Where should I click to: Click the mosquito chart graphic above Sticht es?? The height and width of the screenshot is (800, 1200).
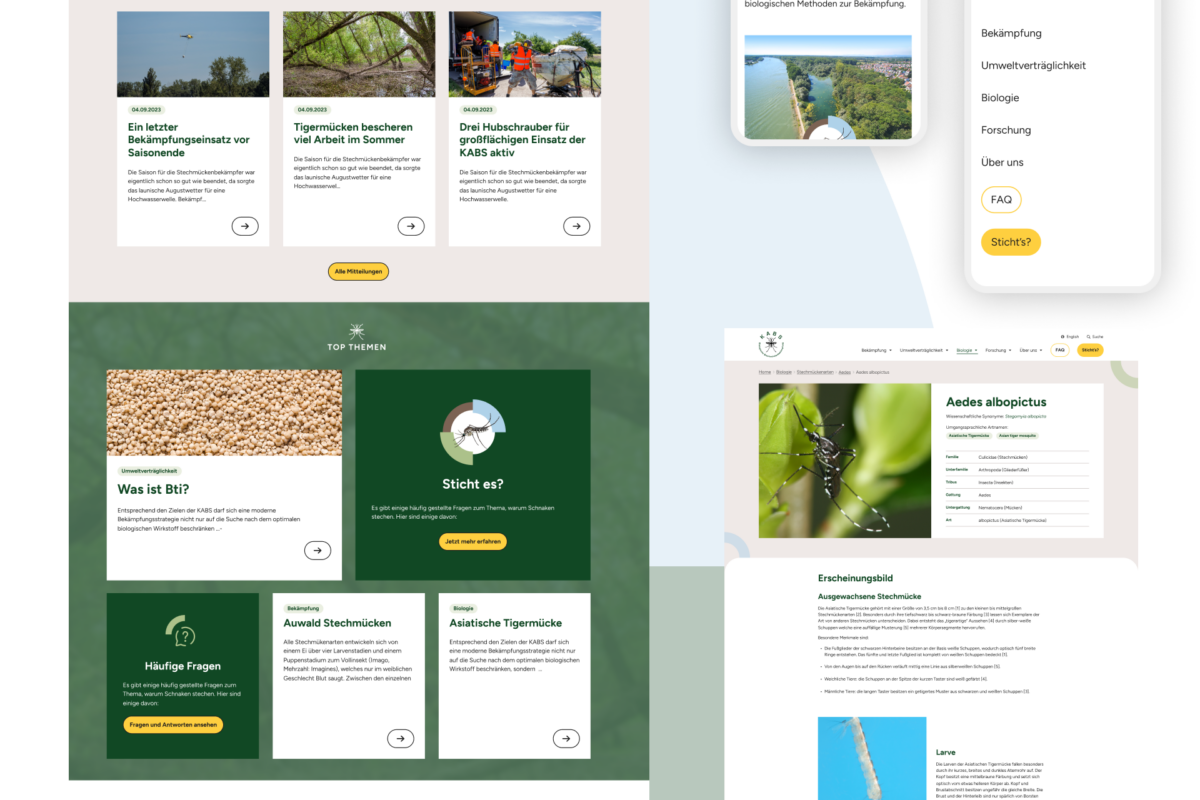473,431
